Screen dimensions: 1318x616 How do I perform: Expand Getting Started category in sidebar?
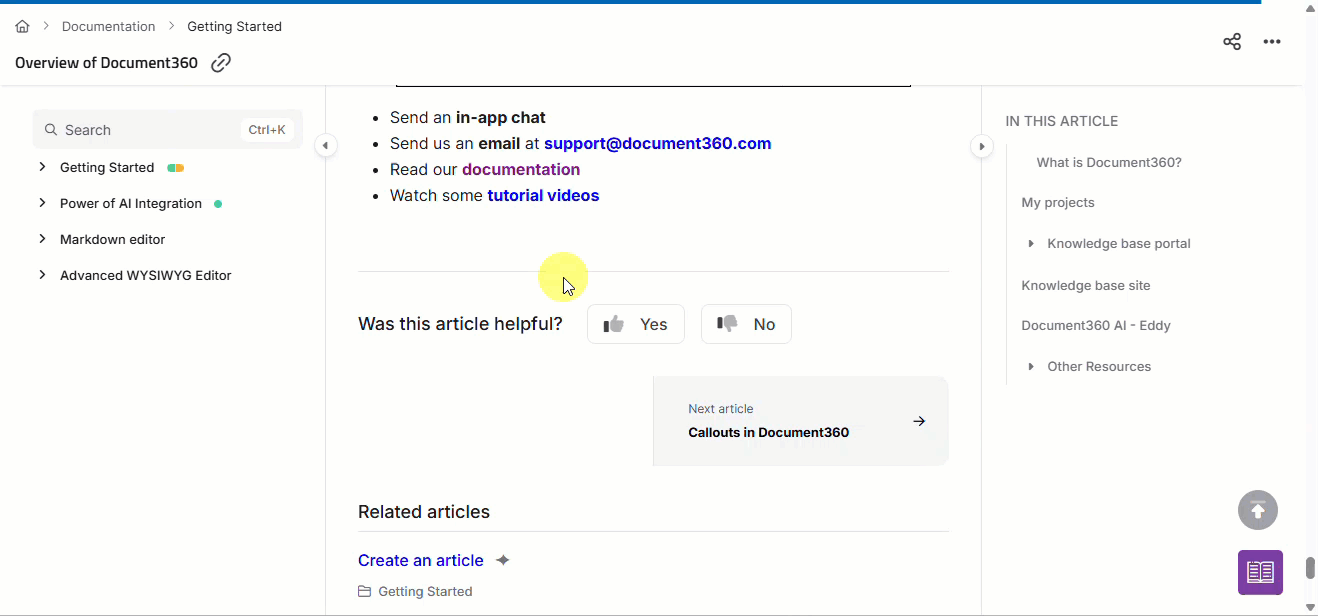[x=42, y=167]
